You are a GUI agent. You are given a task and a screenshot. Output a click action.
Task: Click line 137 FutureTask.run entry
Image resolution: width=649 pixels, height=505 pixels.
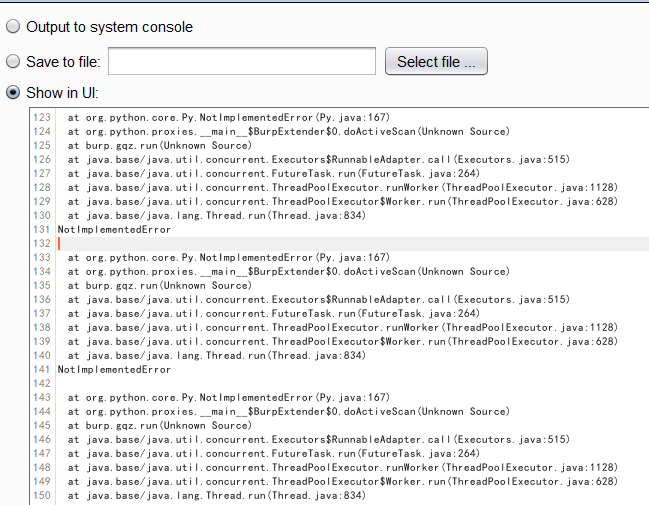274,313
